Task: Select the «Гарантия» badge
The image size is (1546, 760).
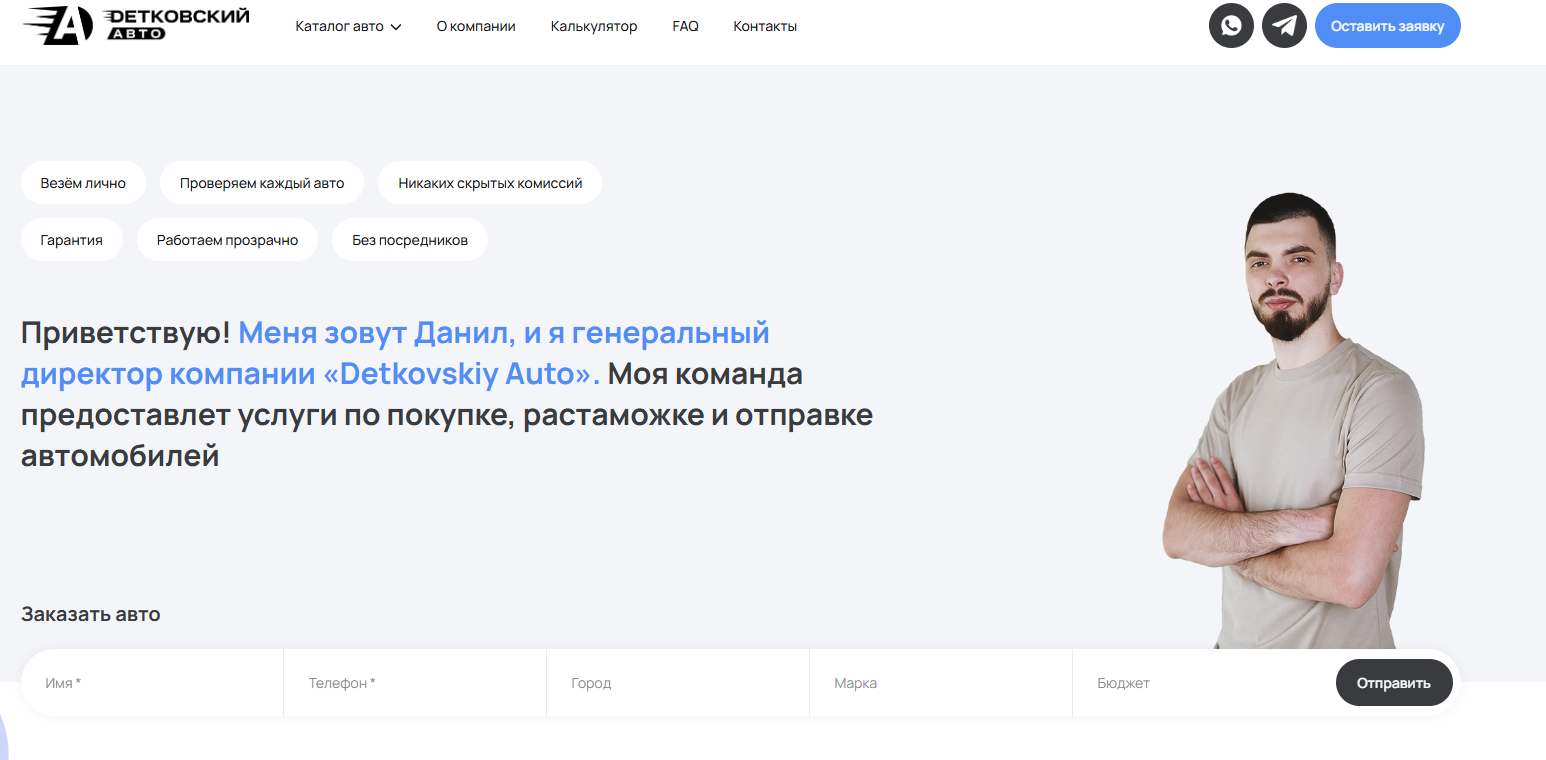Action: (x=71, y=239)
